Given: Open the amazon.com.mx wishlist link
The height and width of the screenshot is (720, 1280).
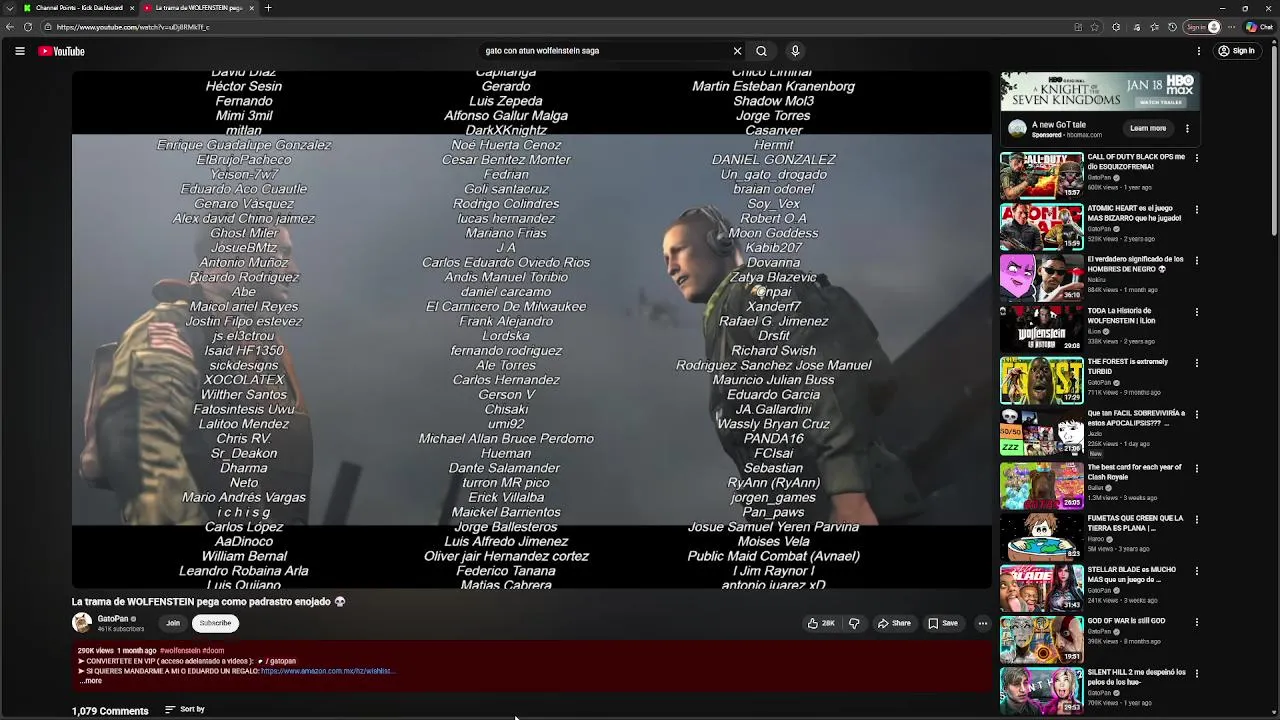Looking at the screenshot, I should pyautogui.click(x=328, y=671).
